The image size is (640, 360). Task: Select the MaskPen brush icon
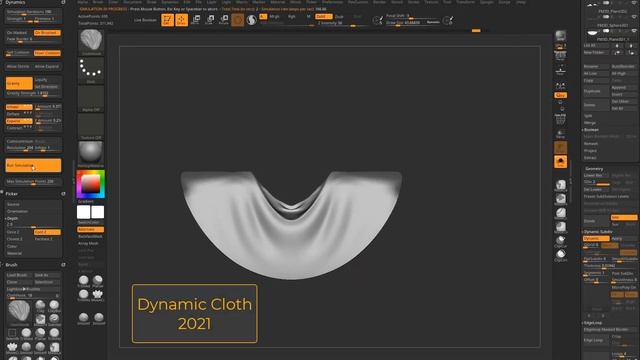point(40,320)
